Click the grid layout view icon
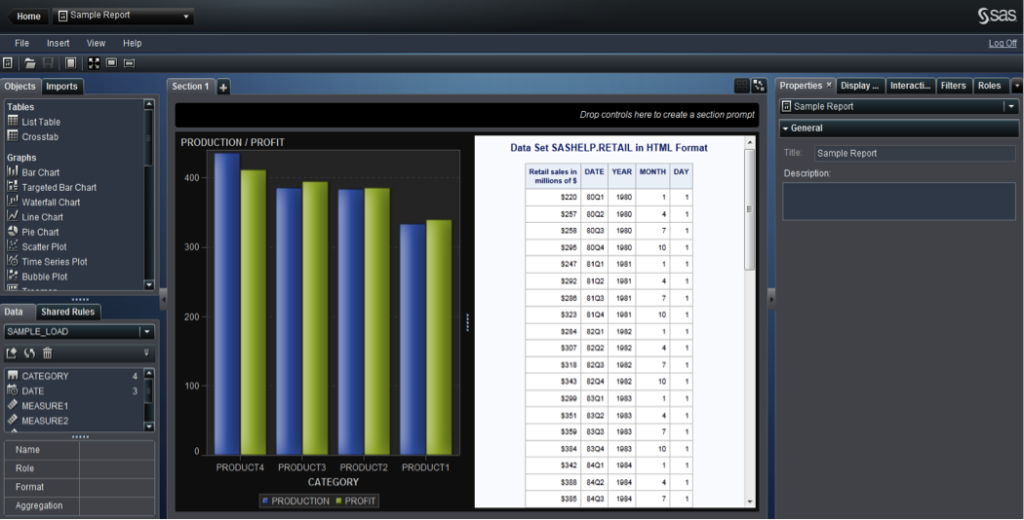The height and width of the screenshot is (520, 1024). [x=741, y=86]
